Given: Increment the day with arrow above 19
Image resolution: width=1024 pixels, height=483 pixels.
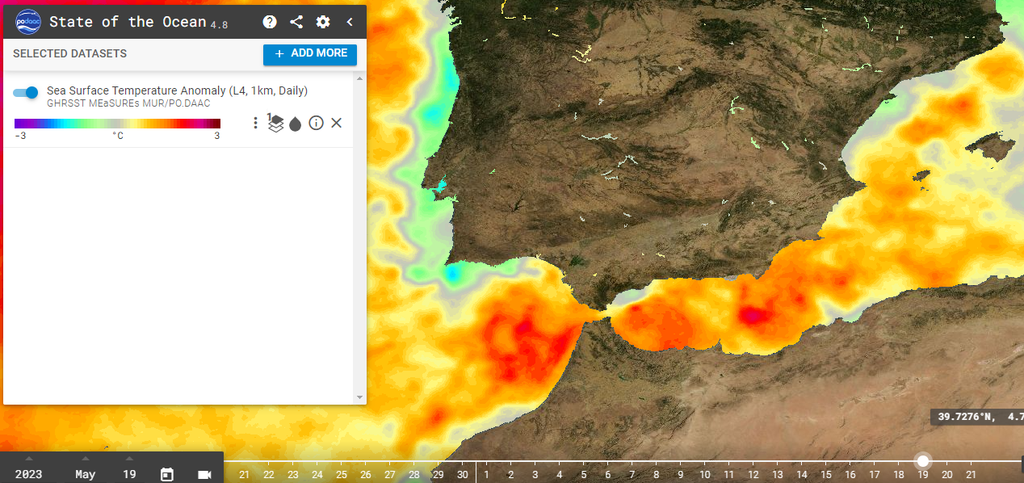Looking at the screenshot, I should tap(129, 459).
